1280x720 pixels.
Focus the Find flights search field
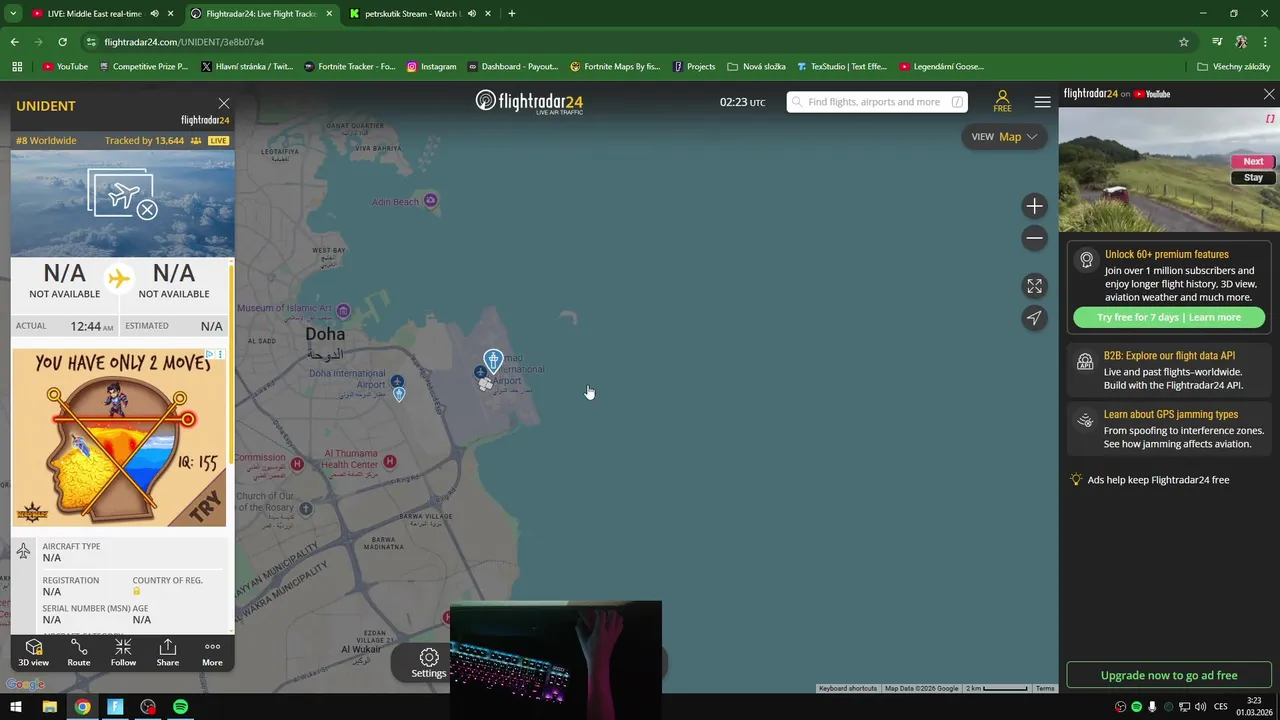[876, 102]
